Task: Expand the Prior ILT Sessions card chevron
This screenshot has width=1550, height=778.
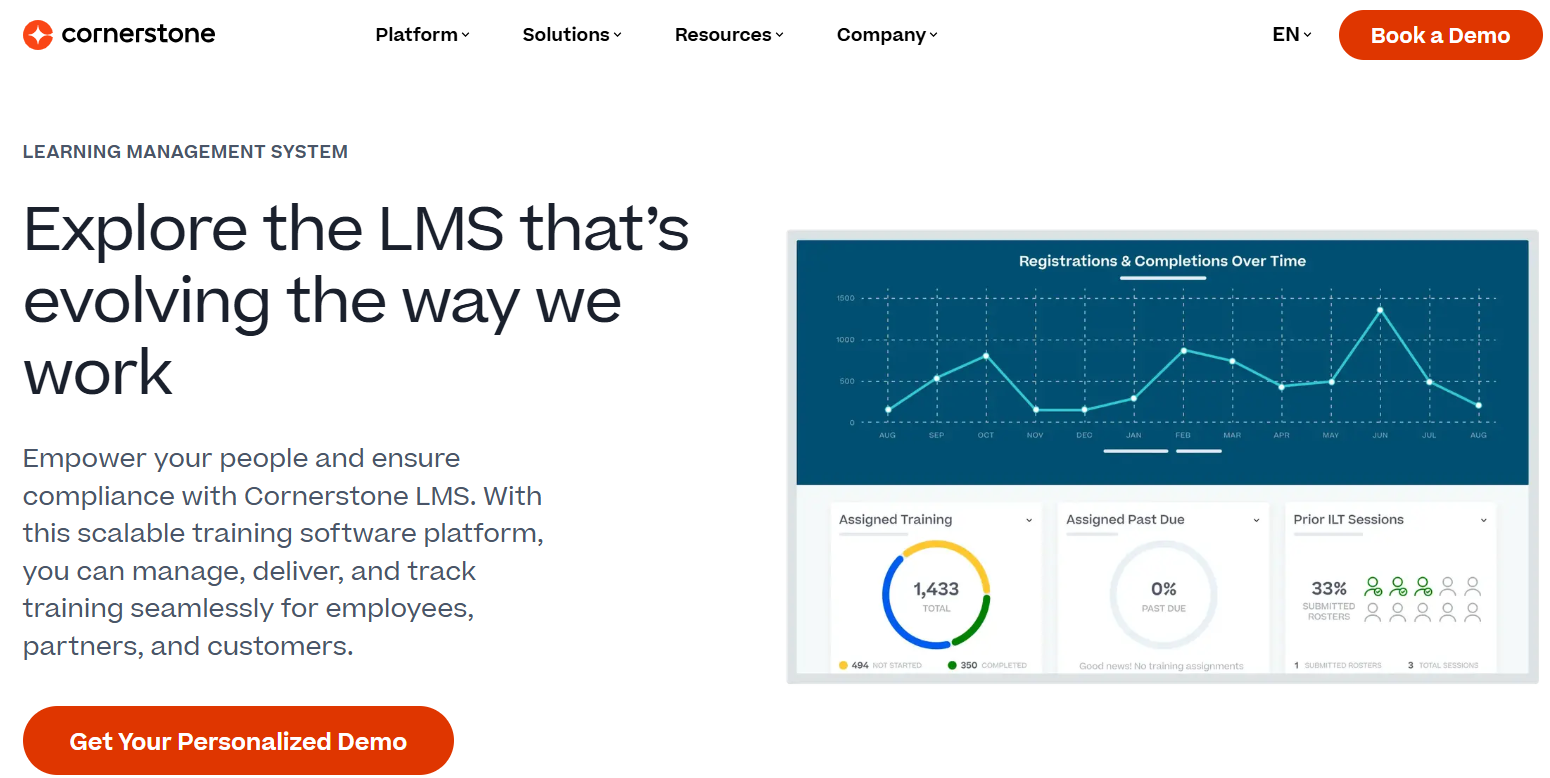Action: 1484,520
